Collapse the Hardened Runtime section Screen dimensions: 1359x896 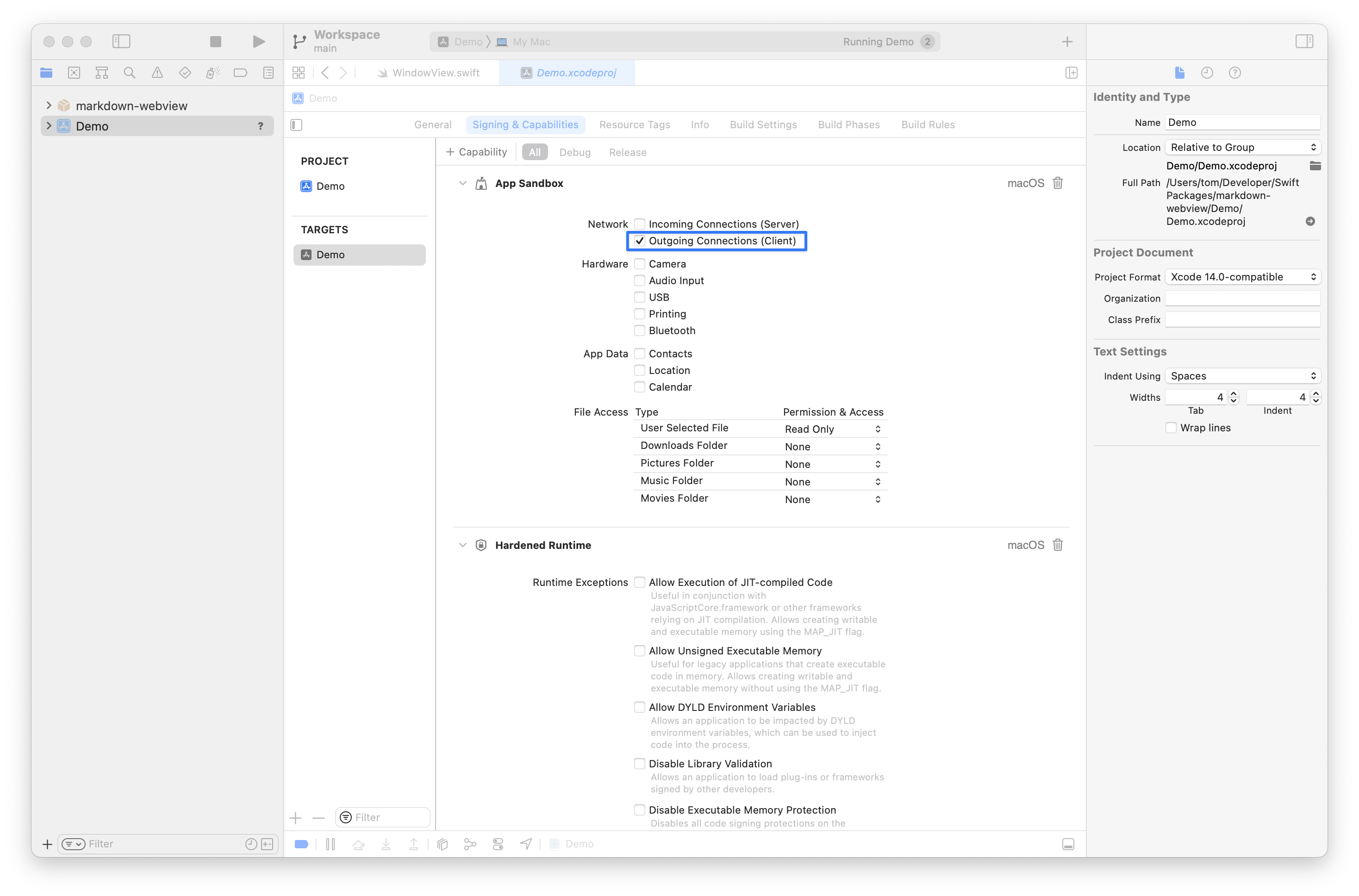pos(462,545)
